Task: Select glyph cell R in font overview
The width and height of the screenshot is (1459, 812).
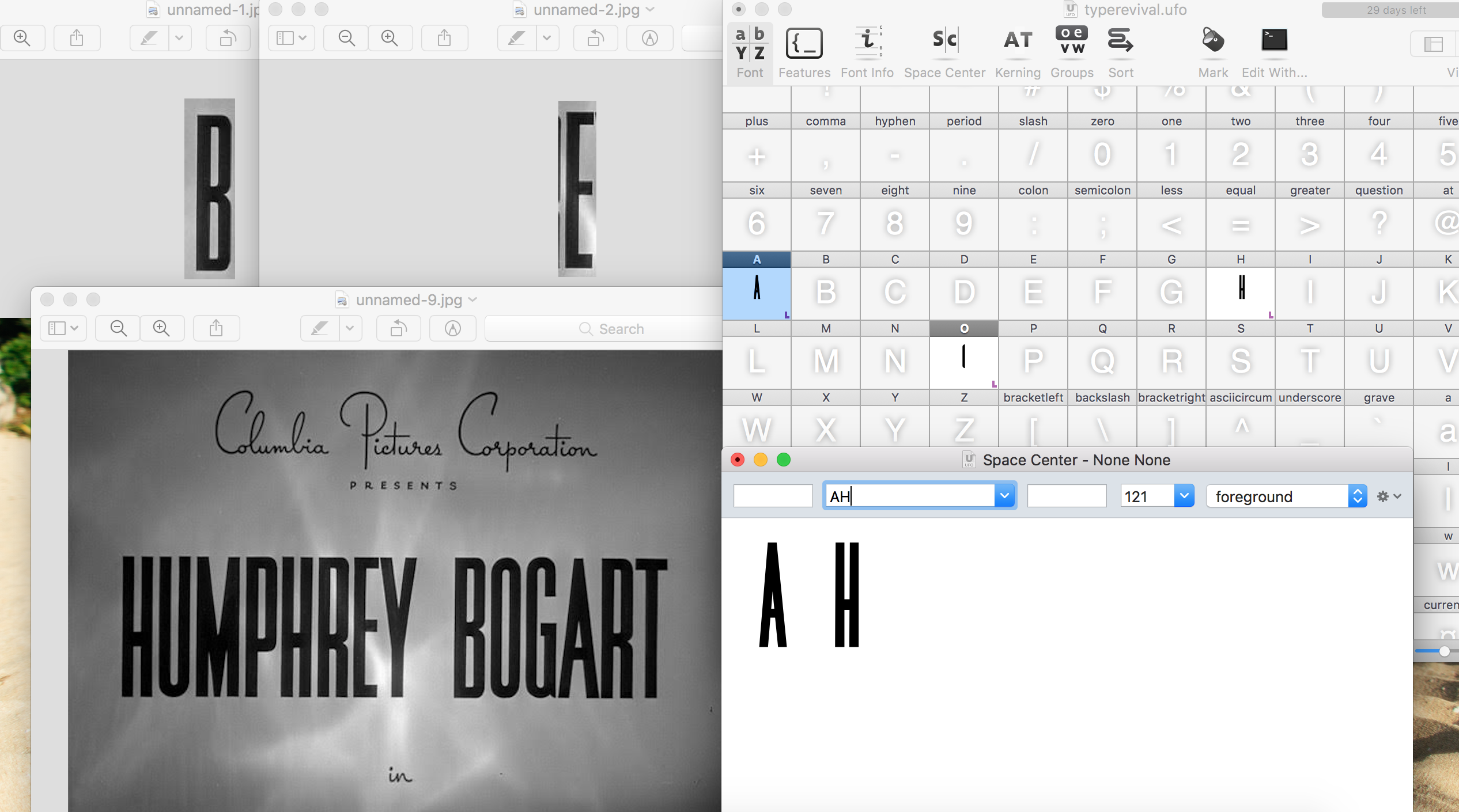Action: pos(1171,355)
